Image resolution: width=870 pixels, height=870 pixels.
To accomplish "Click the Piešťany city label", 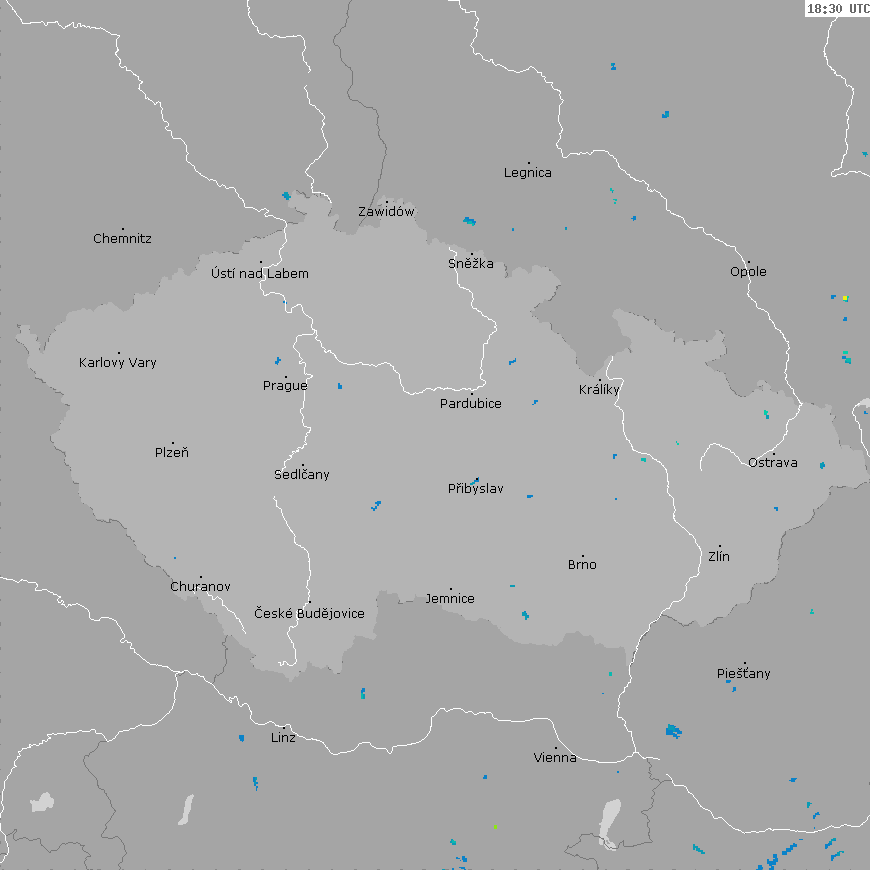I will click(x=744, y=674).
